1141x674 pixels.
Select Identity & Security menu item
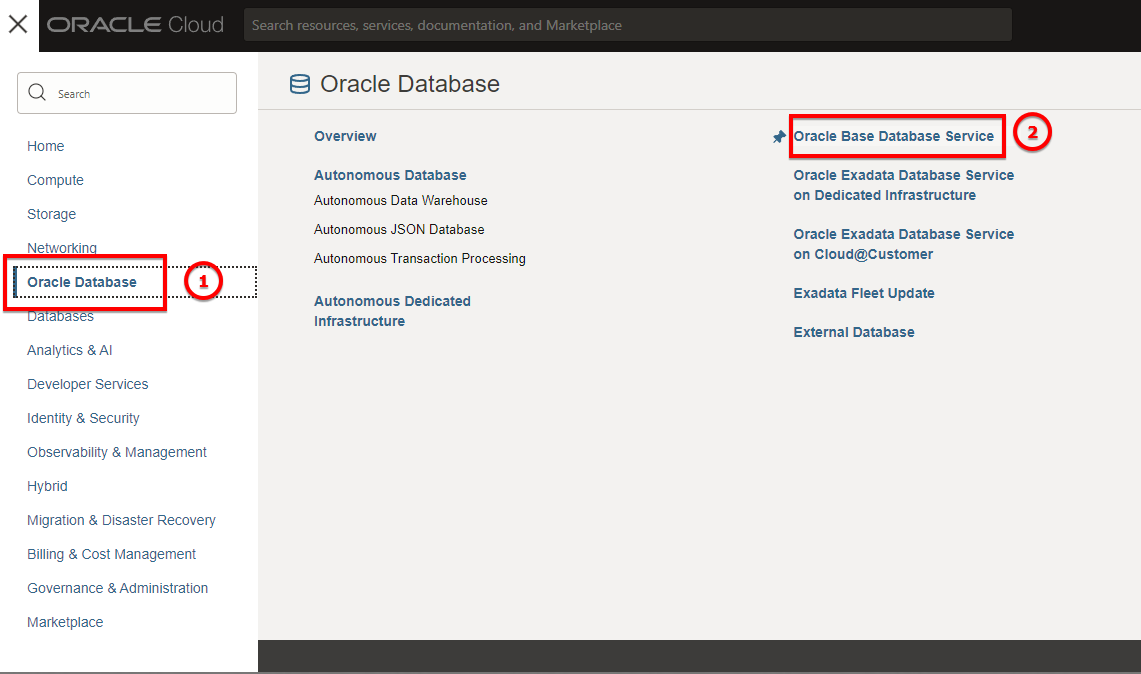84,419
